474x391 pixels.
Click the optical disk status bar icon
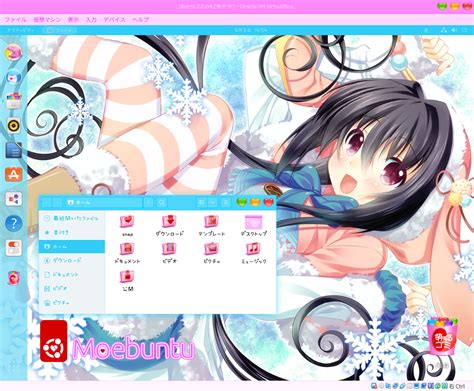point(381,386)
